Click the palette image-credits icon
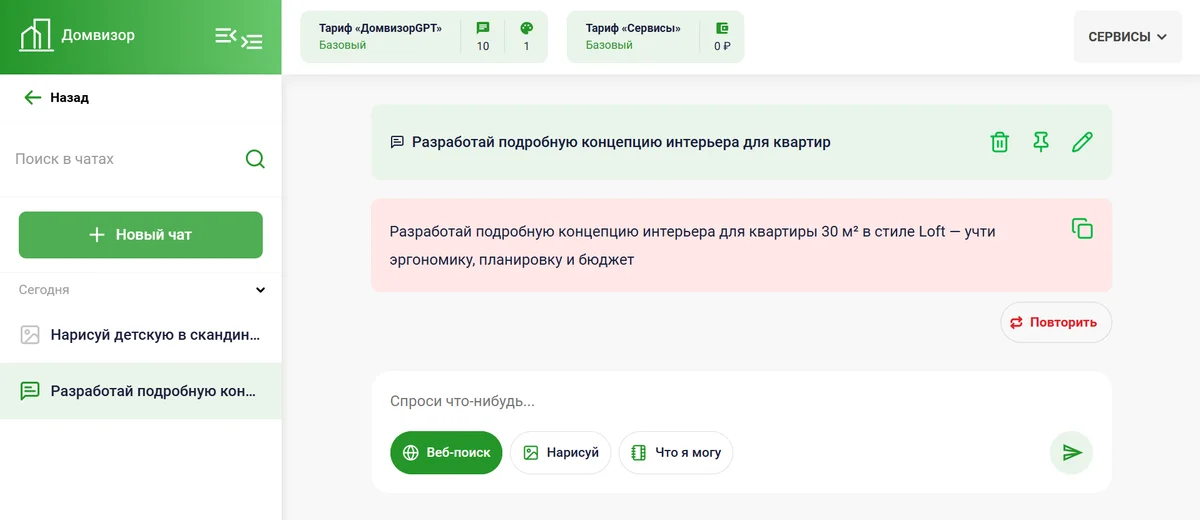 (x=527, y=28)
